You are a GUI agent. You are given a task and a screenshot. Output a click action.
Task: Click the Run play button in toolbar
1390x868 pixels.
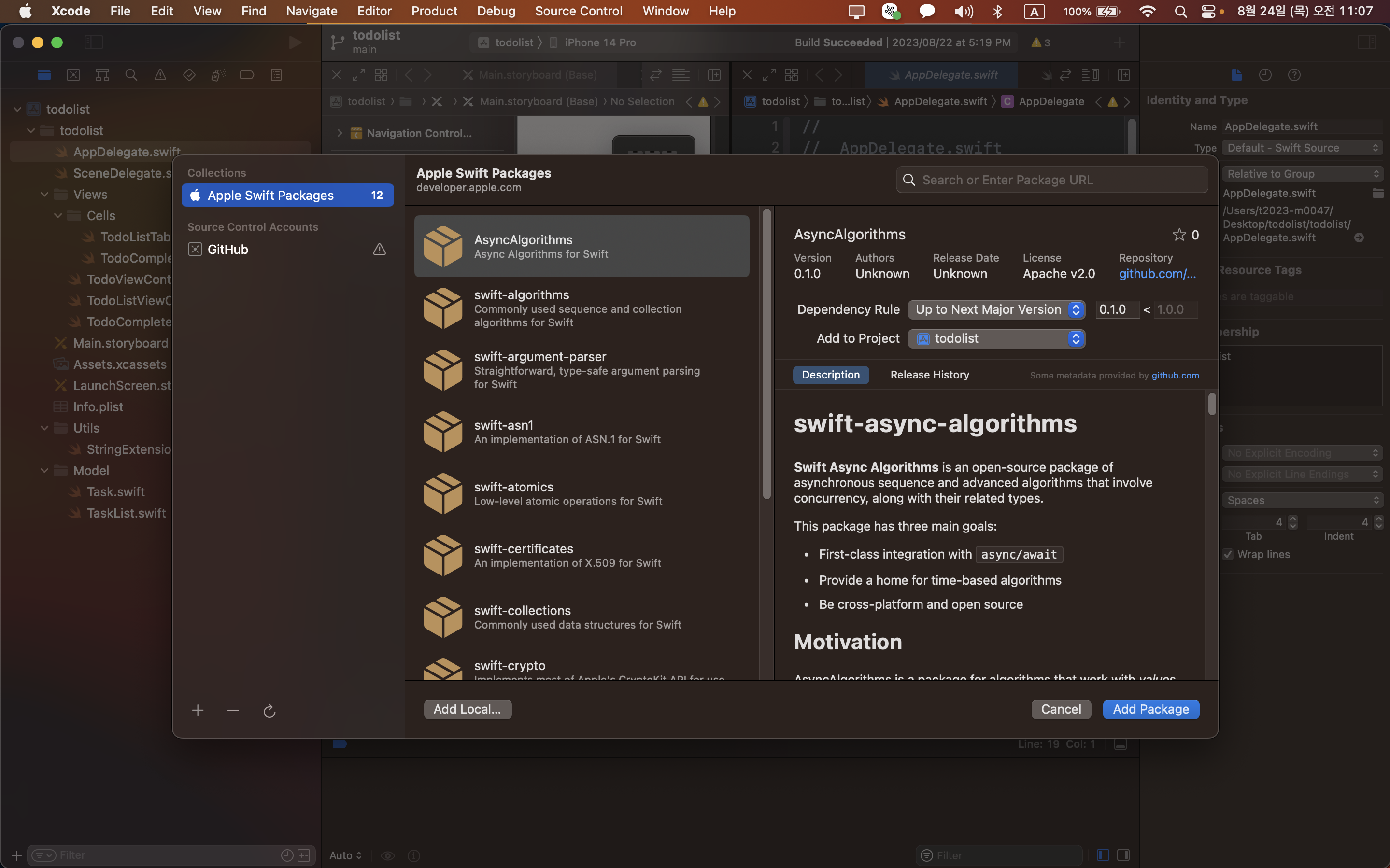(x=295, y=42)
